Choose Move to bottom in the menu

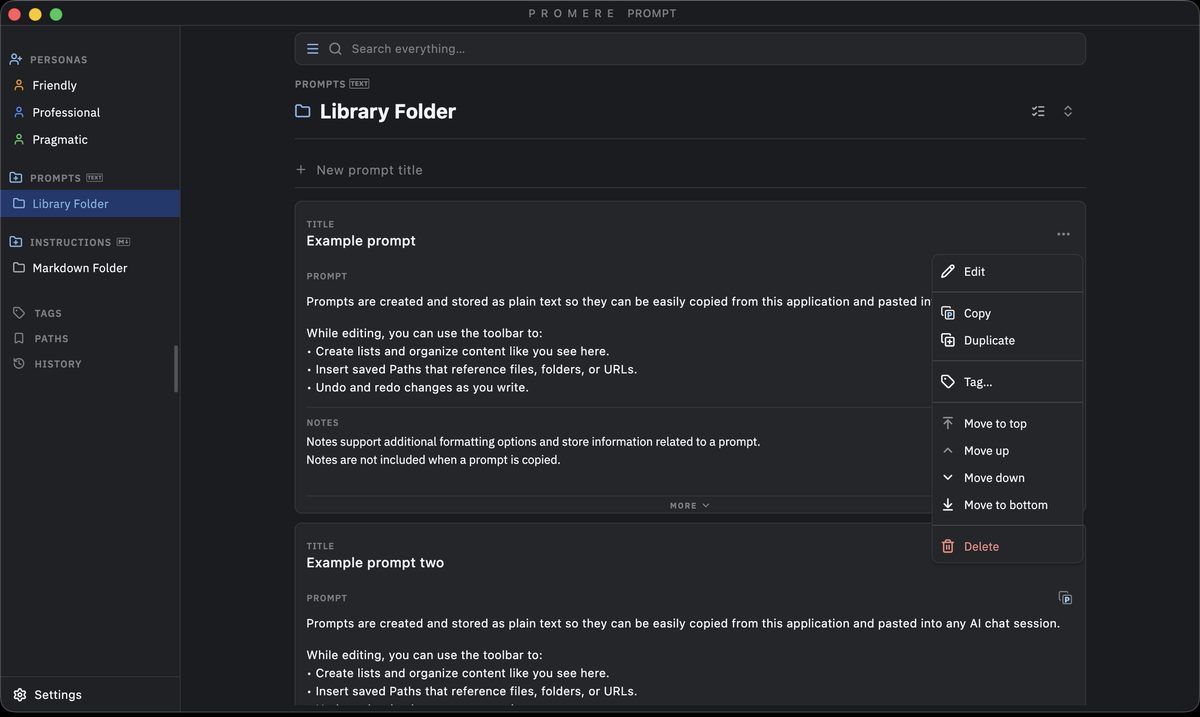click(1008, 505)
